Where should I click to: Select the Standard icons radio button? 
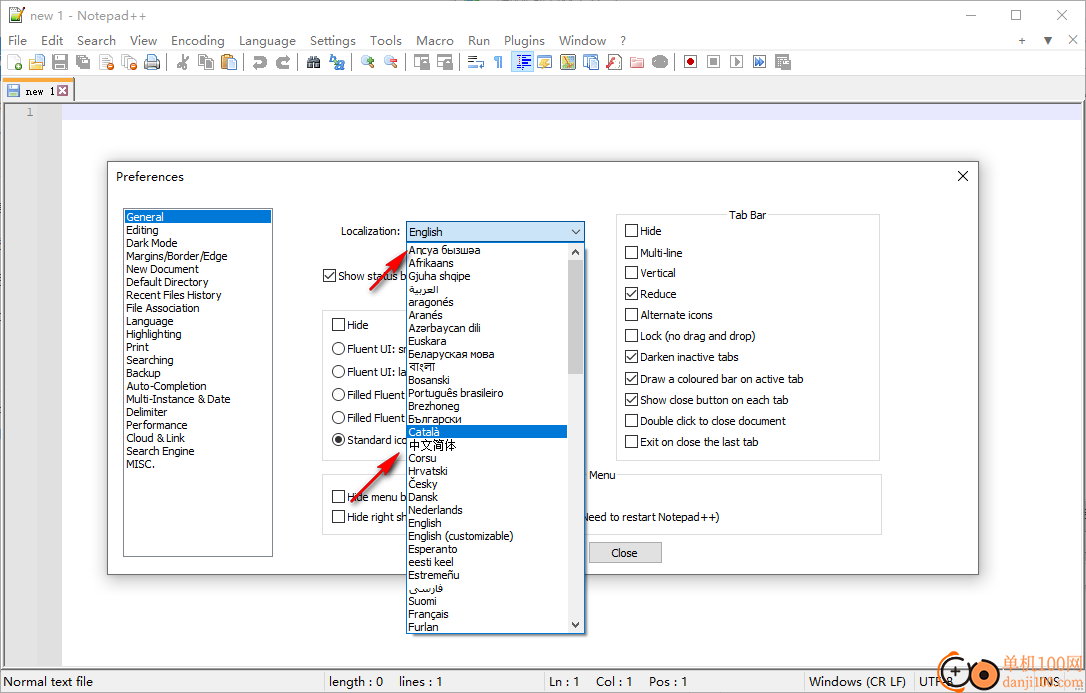339,440
